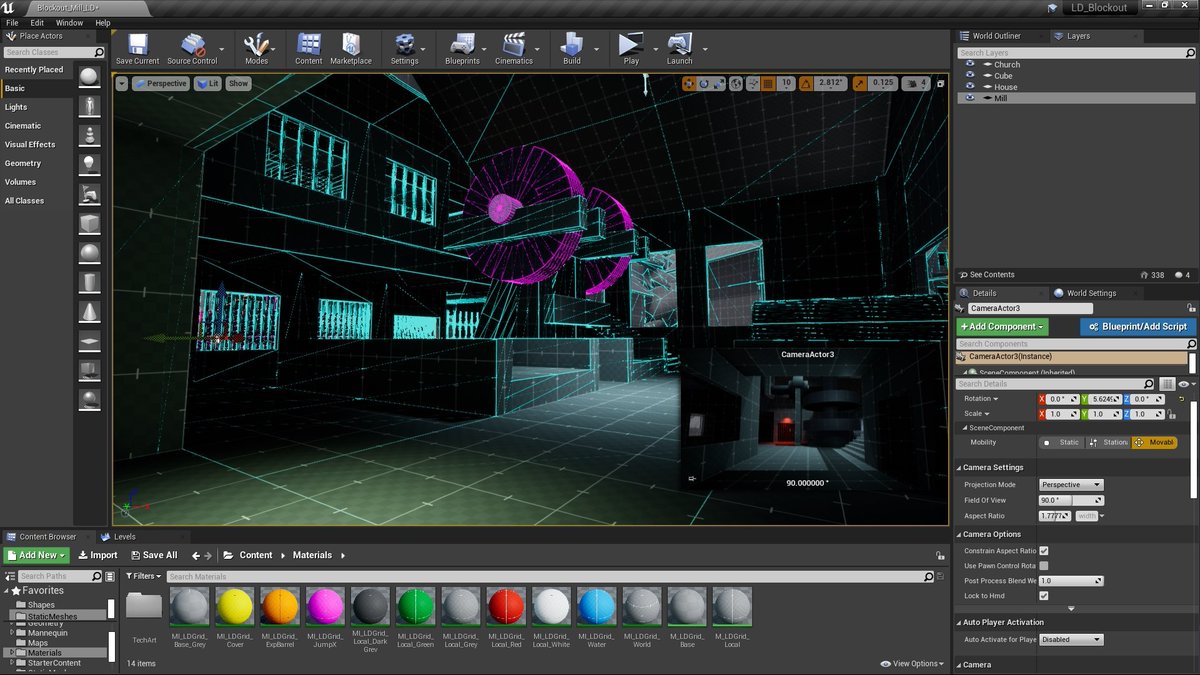Set Mobility to Static
Viewport: 1200px width, 675px height.
pos(1062,442)
